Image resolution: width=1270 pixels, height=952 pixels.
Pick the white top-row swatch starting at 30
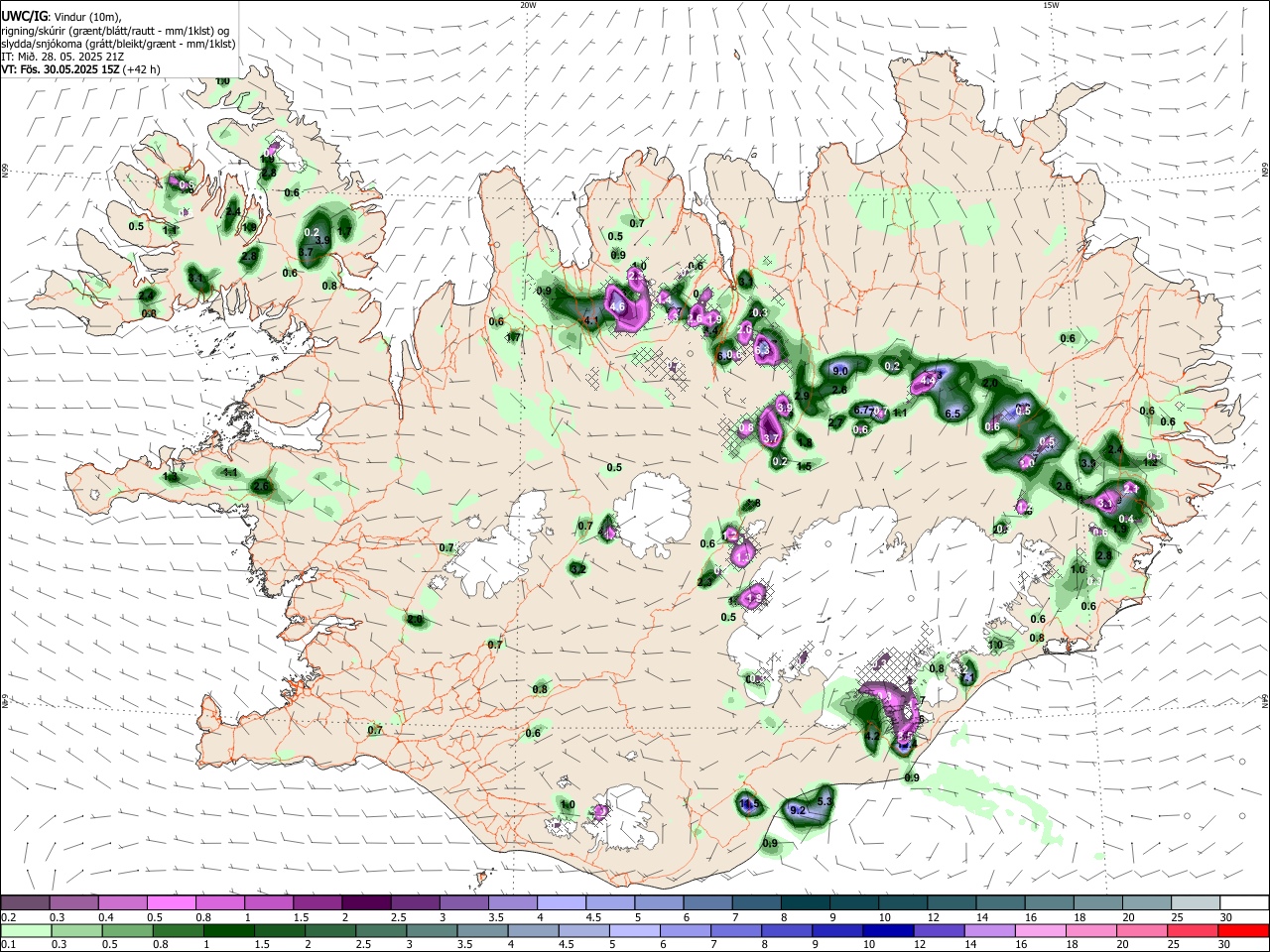[x=1244, y=902]
